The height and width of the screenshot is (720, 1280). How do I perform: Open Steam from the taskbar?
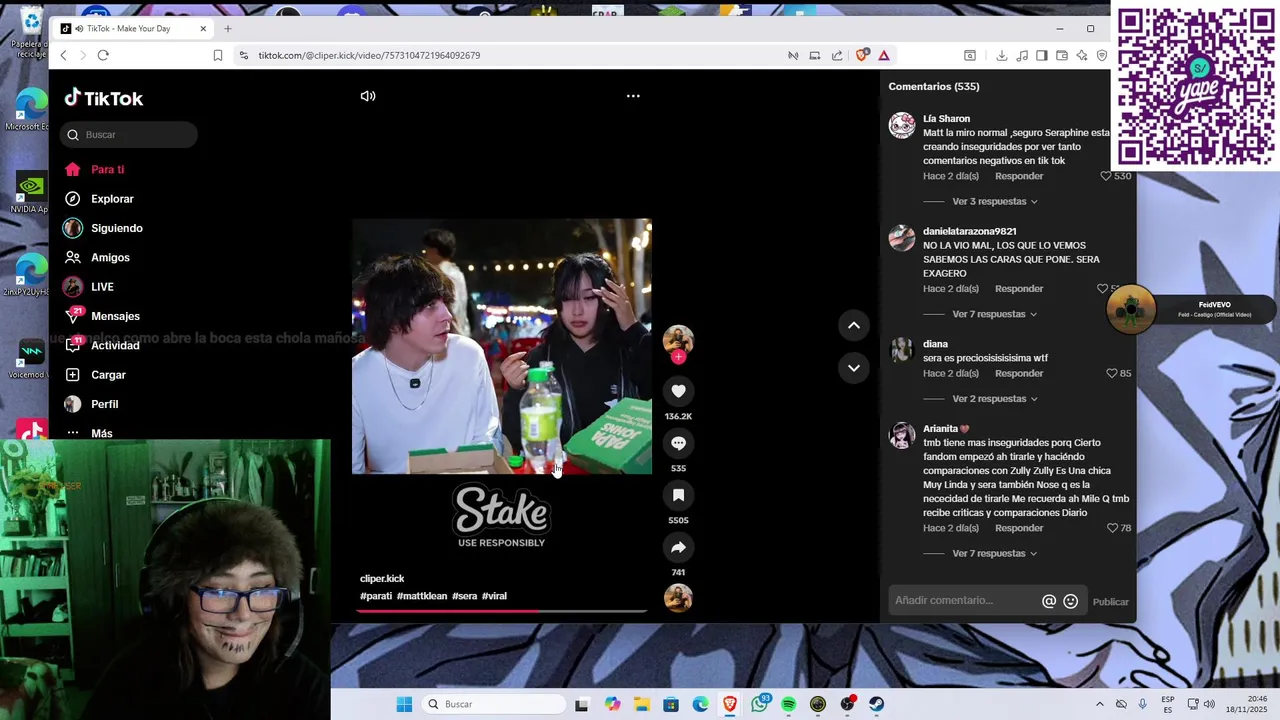(x=876, y=704)
